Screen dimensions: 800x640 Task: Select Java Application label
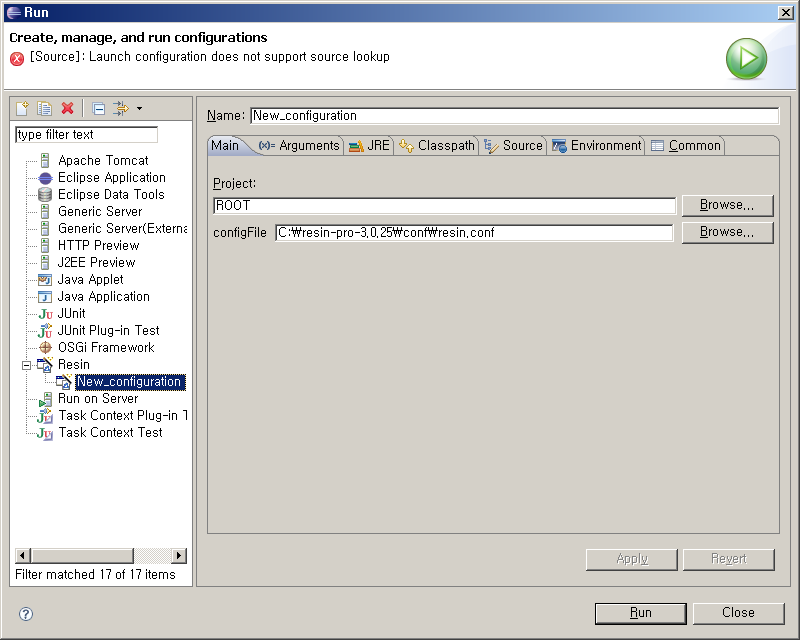[104, 297]
